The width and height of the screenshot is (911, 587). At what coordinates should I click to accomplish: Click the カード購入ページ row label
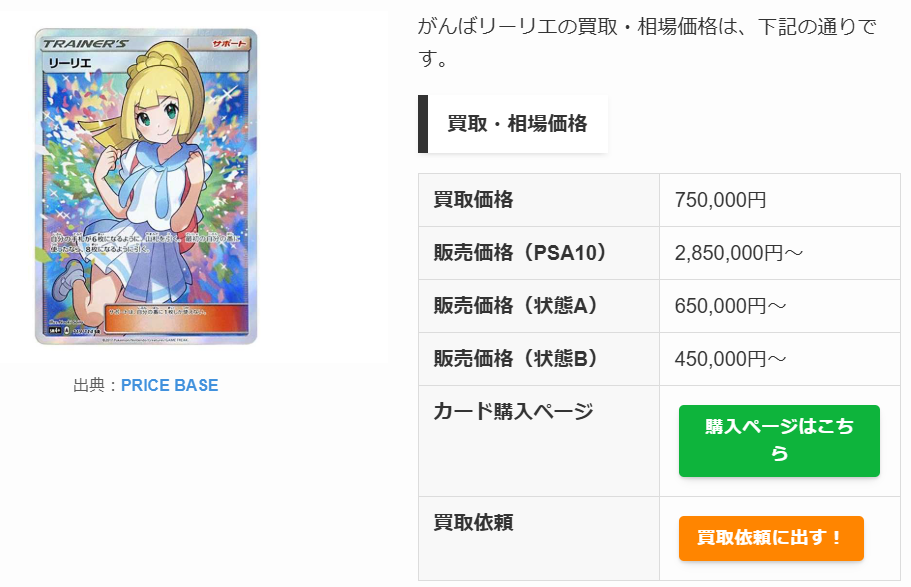click(513, 411)
